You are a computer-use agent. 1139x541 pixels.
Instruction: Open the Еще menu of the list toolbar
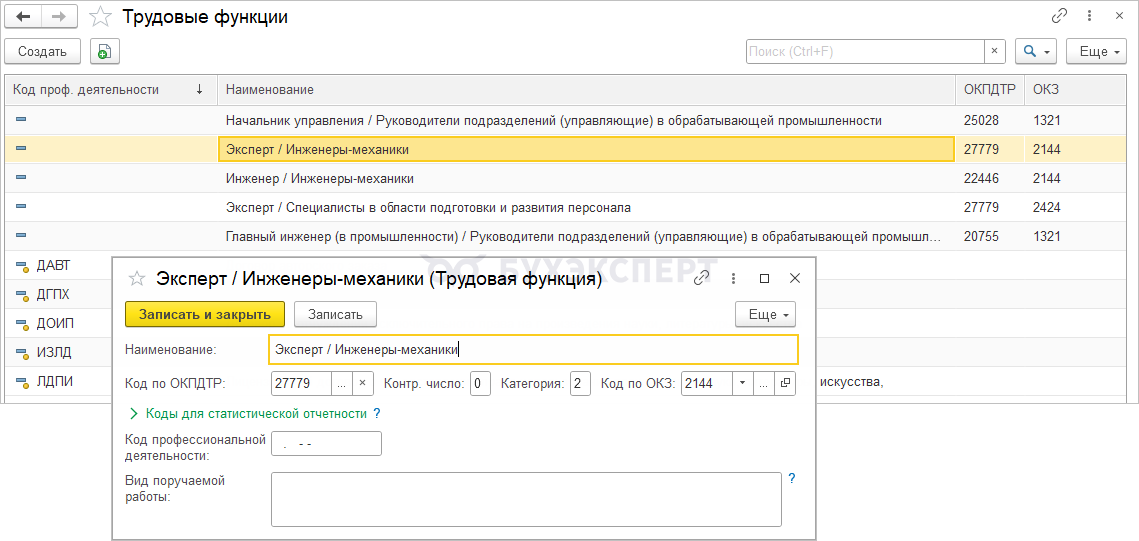[x=1096, y=52]
